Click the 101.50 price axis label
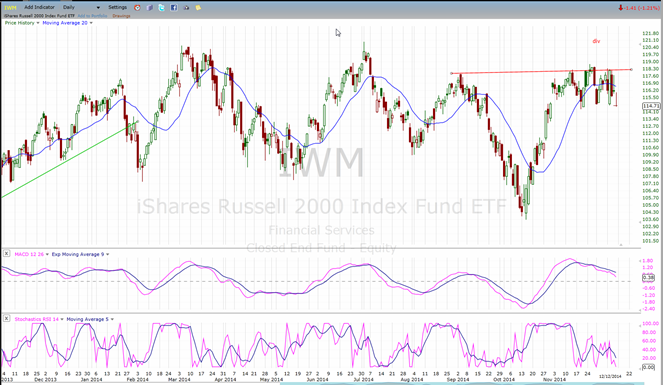The width and height of the screenshot is (663, 385). pos(650,241)
